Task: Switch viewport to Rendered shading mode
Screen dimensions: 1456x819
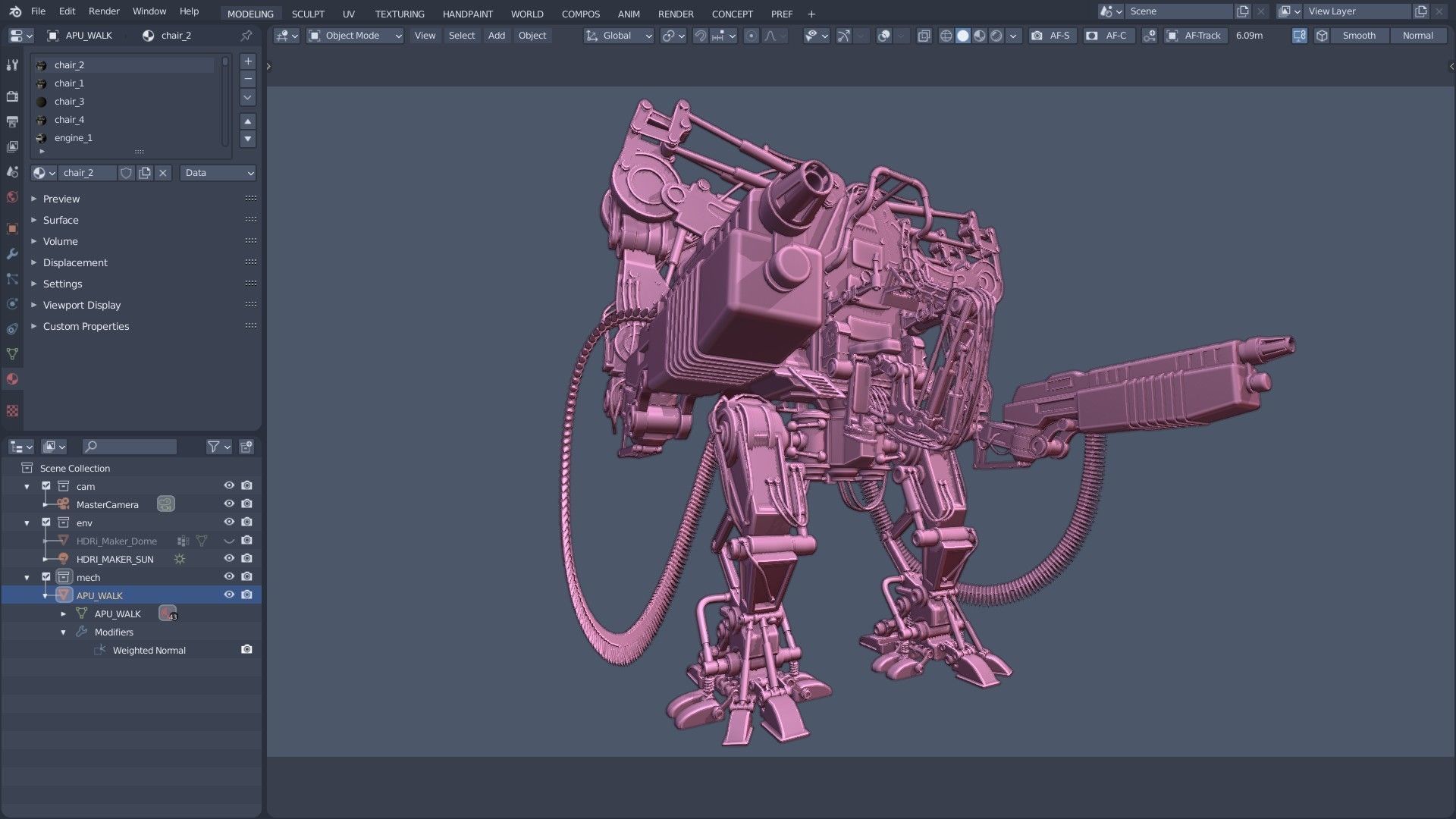Action: point(996,36)
